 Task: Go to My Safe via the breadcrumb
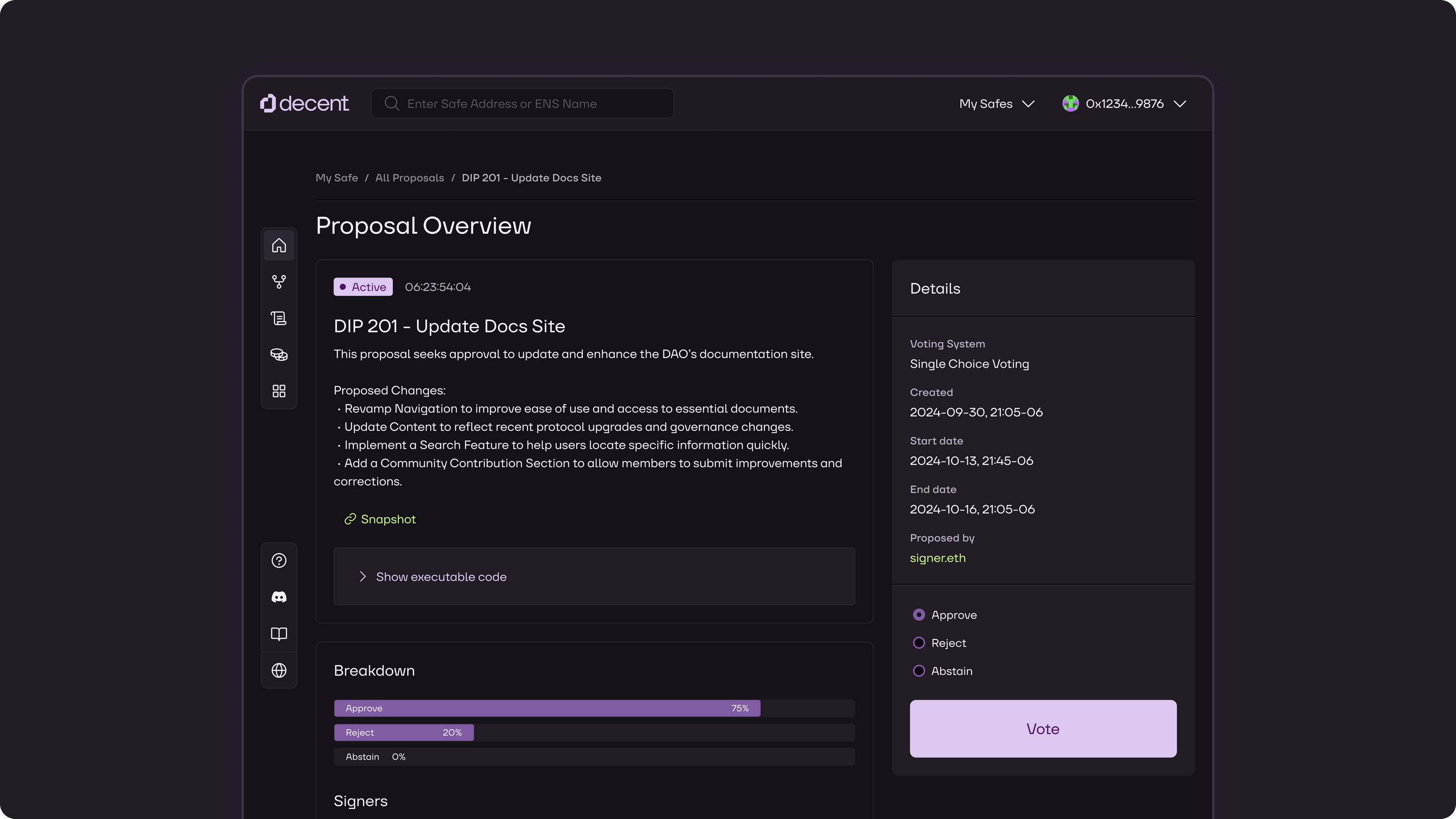pyautogui.click(x=336, y=178)
